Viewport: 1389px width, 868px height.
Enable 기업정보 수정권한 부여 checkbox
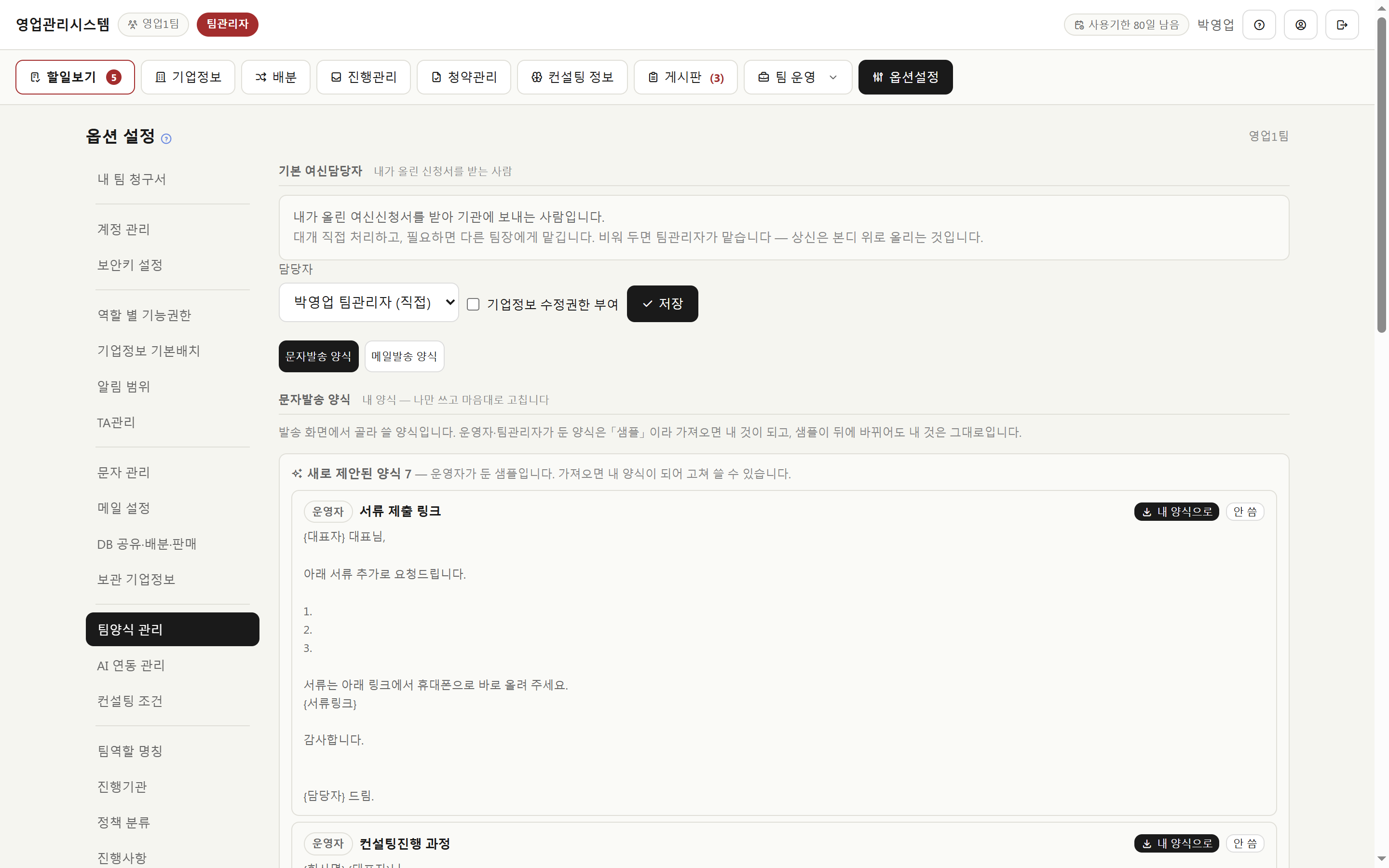[473, 304]
